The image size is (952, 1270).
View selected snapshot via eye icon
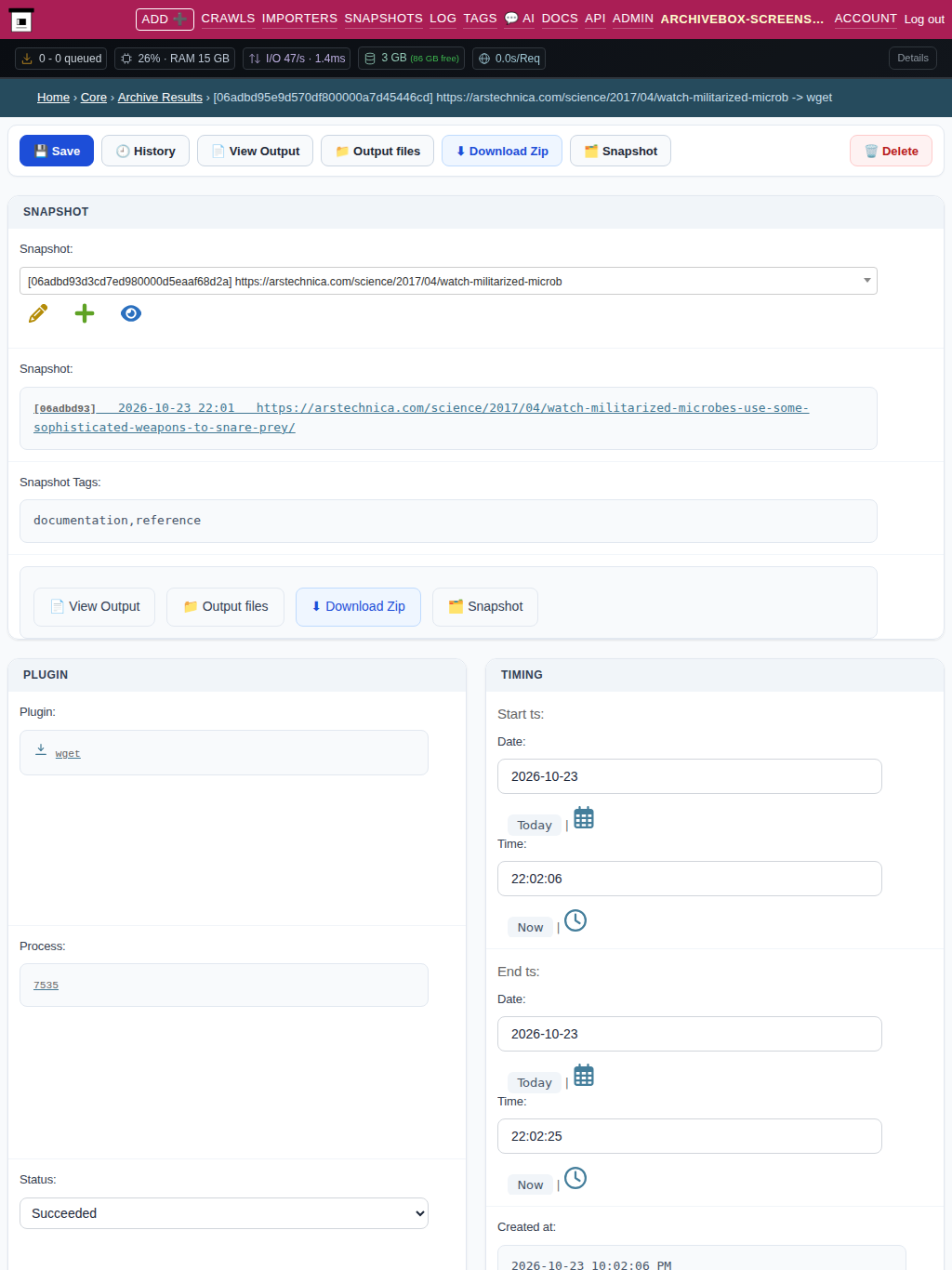point(131,313)
